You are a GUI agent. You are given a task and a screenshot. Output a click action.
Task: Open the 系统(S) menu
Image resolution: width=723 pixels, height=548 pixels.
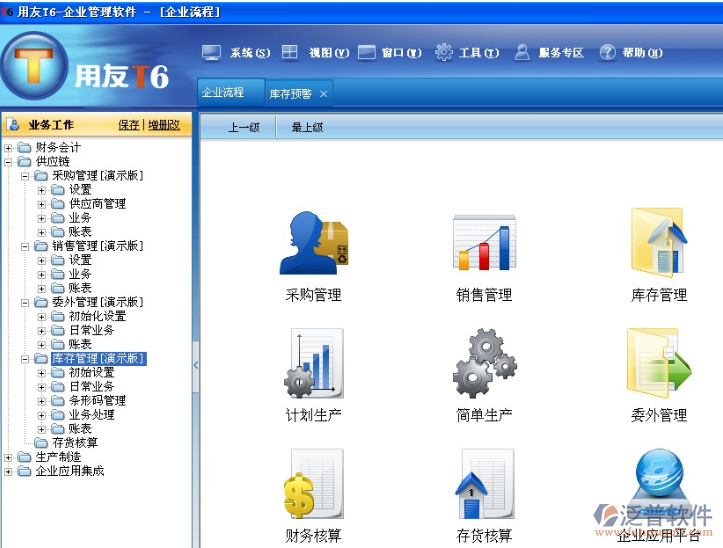(237, 53)
